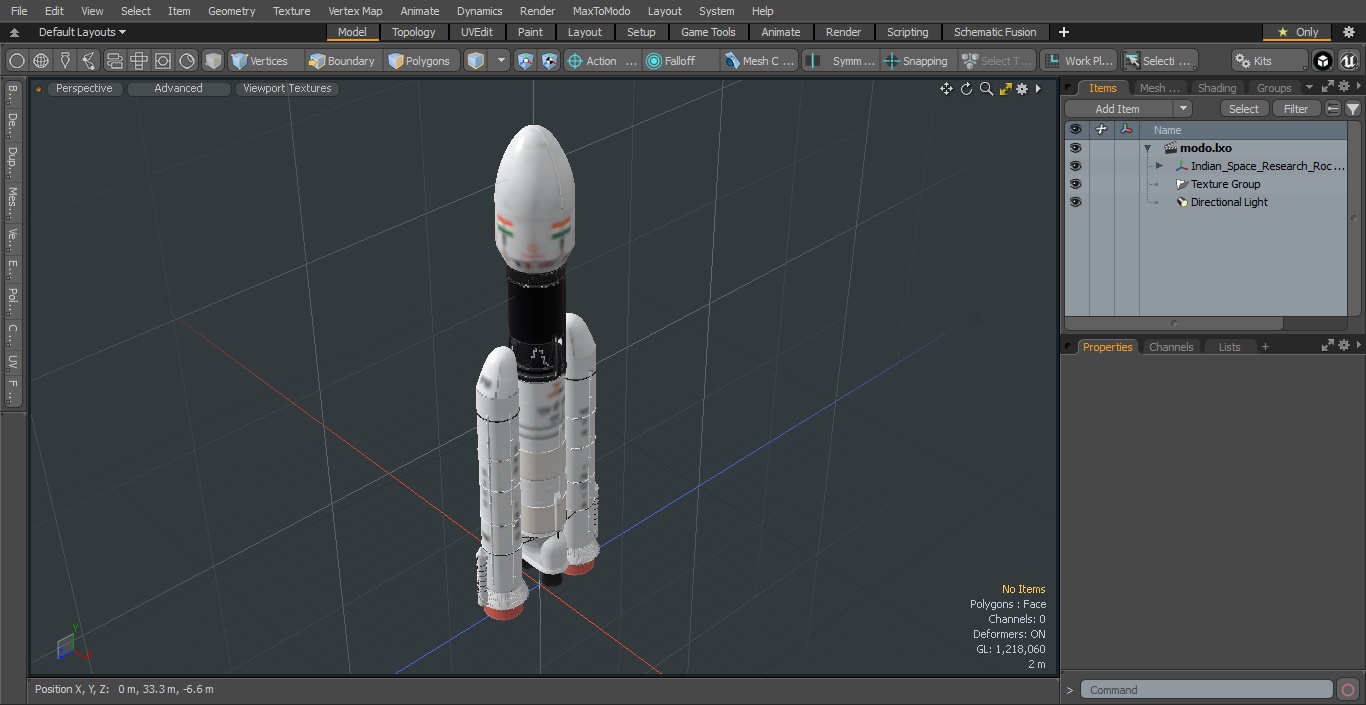Toggle visibility of Texture Group
The height and width of the screenshot is (705, 1366).
[1075, 184]
